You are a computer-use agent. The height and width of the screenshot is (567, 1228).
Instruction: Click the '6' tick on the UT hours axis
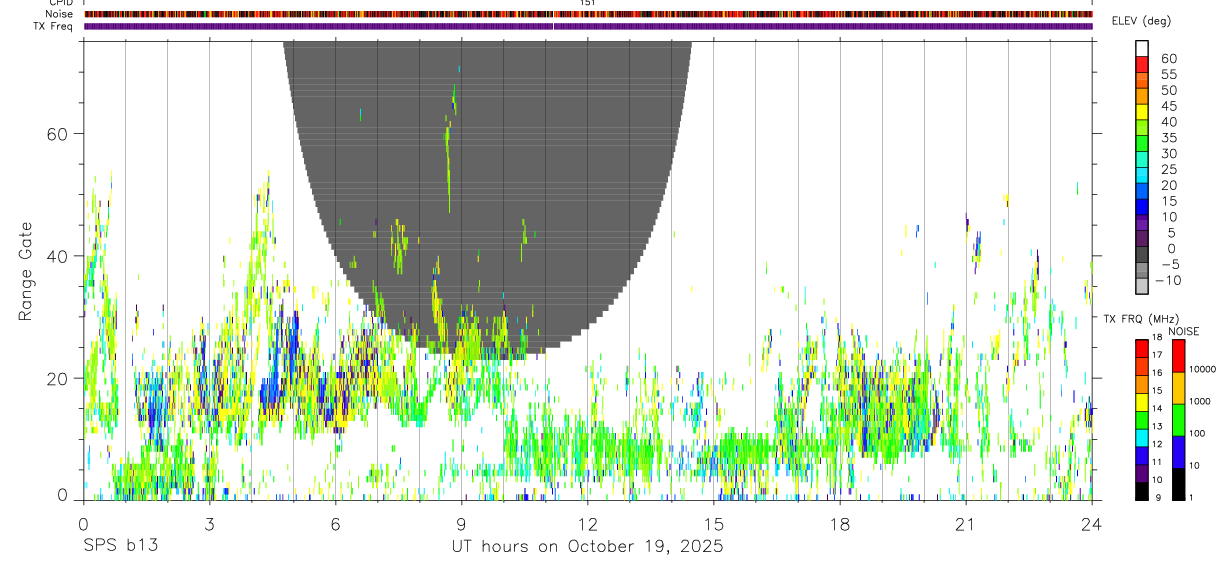pyautogui.click(x=335, y=523)
